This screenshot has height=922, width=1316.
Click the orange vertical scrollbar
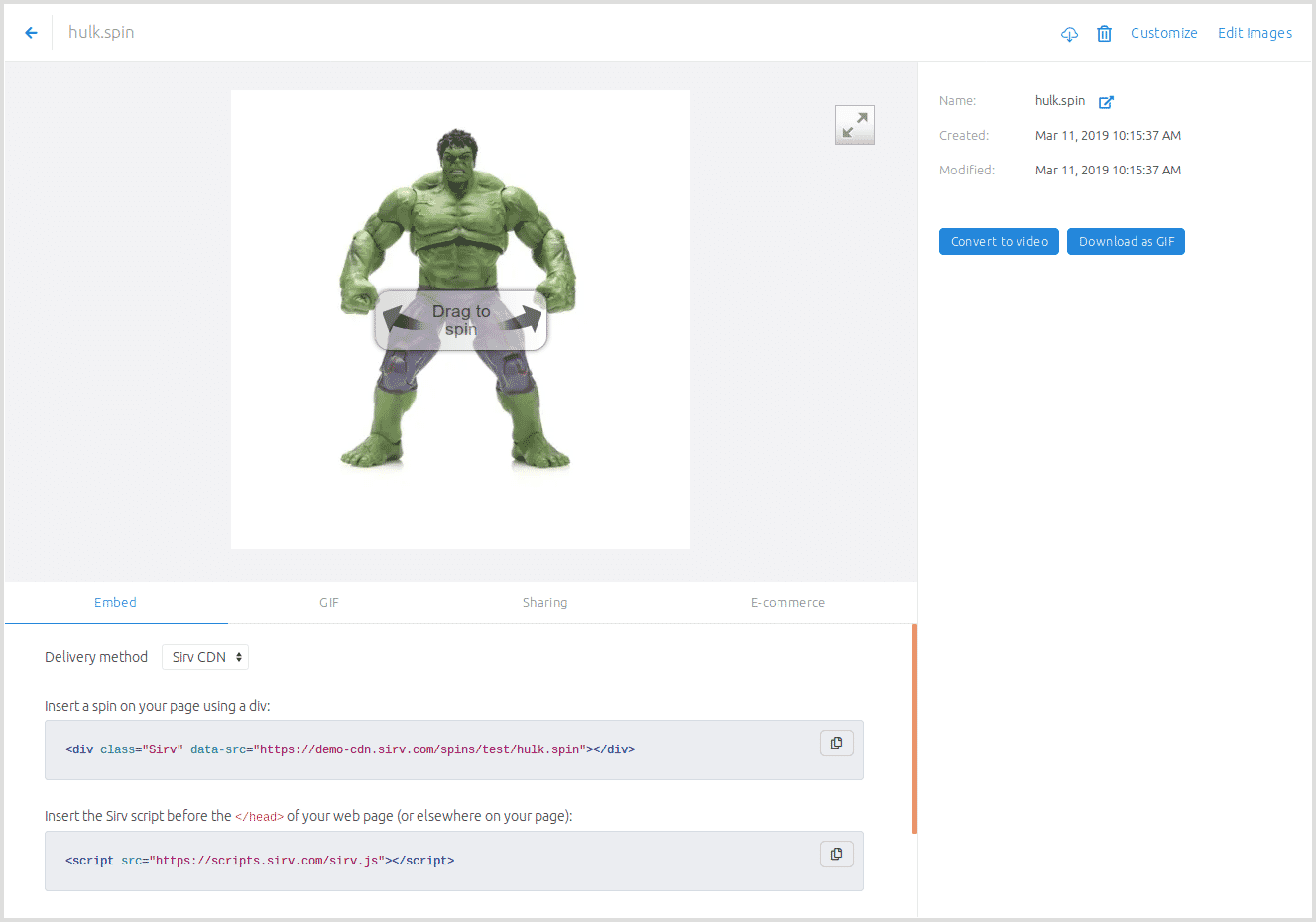click(914, 729)
